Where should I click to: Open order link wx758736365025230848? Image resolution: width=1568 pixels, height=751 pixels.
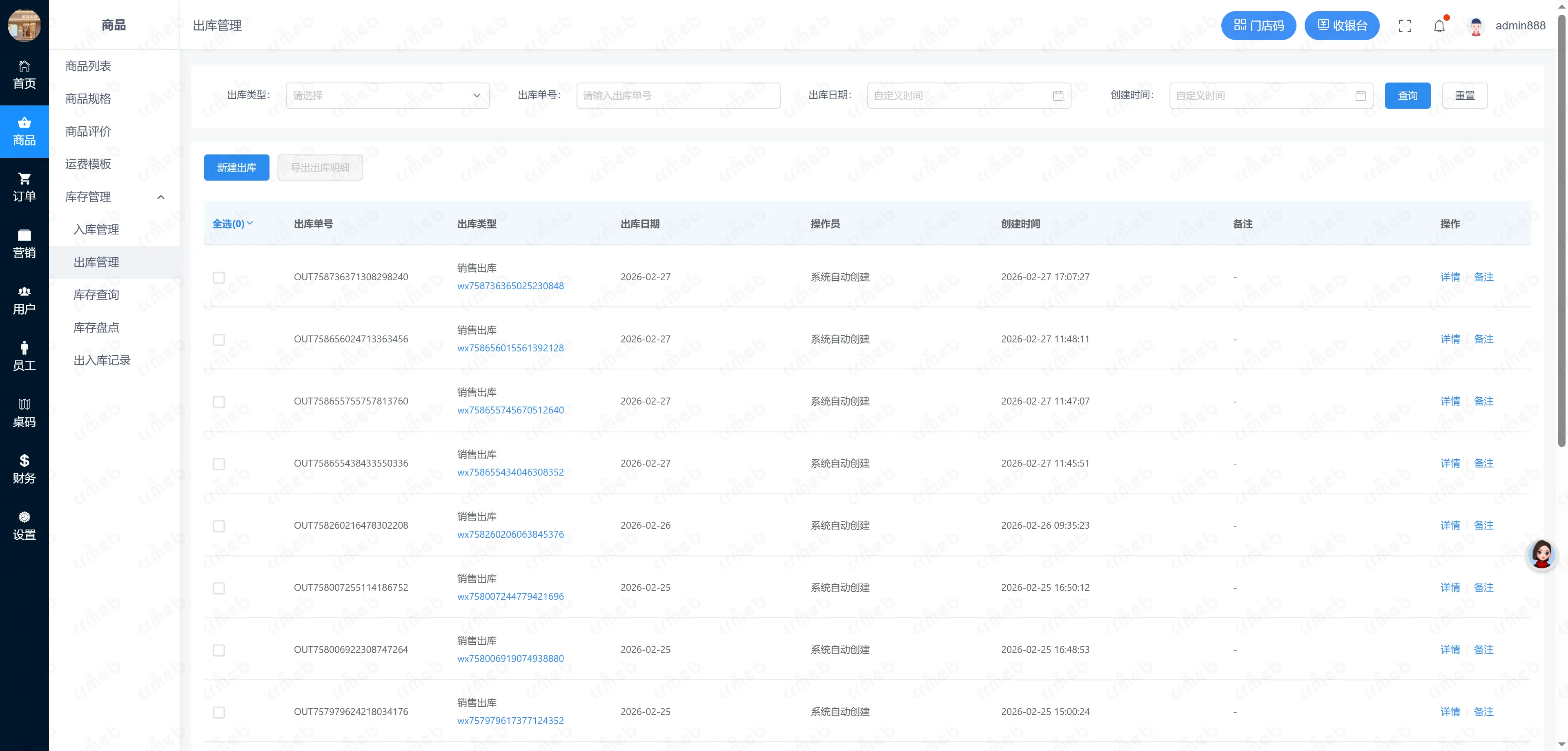point(510,286)
